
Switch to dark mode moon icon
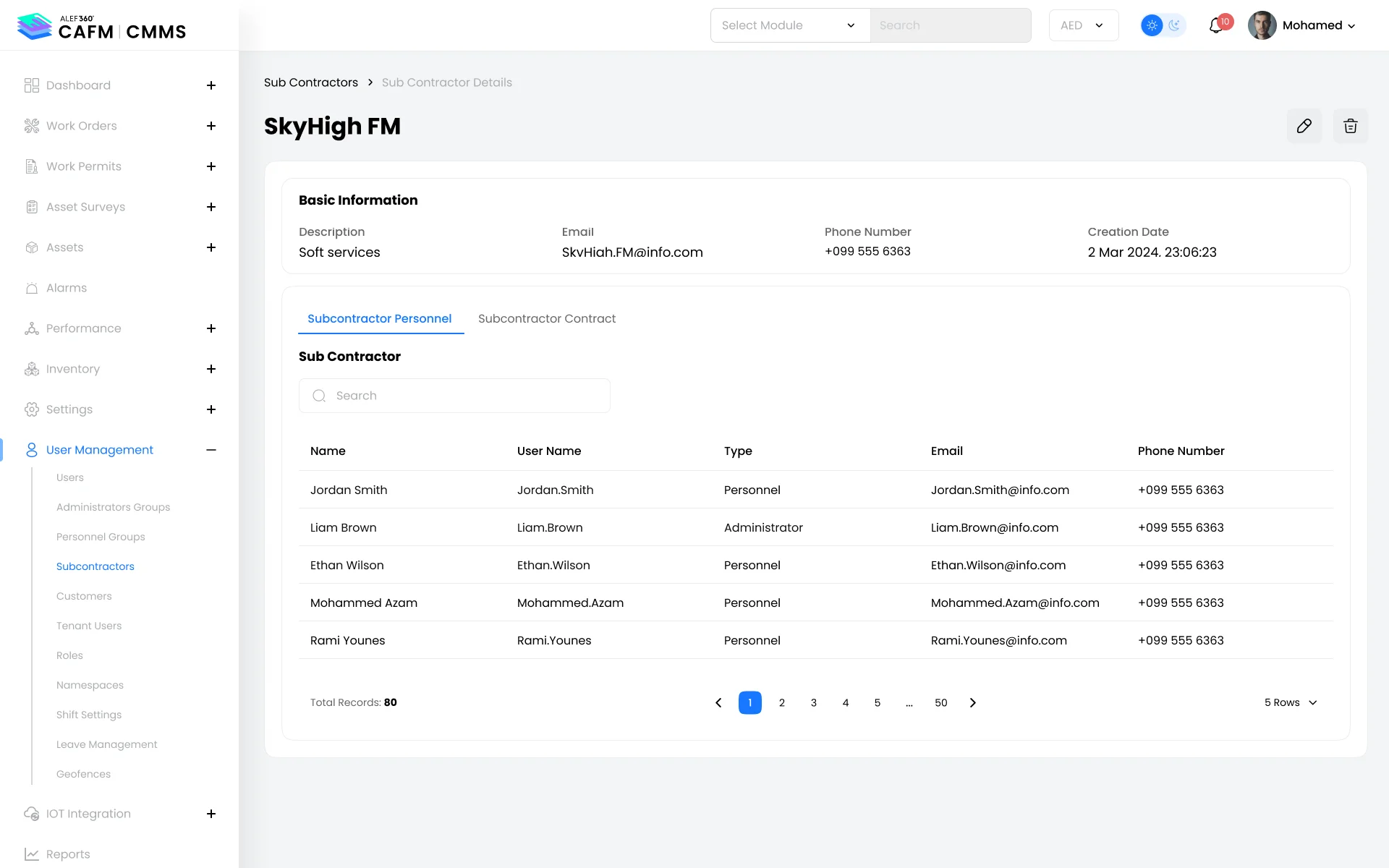click(1175, 25)
